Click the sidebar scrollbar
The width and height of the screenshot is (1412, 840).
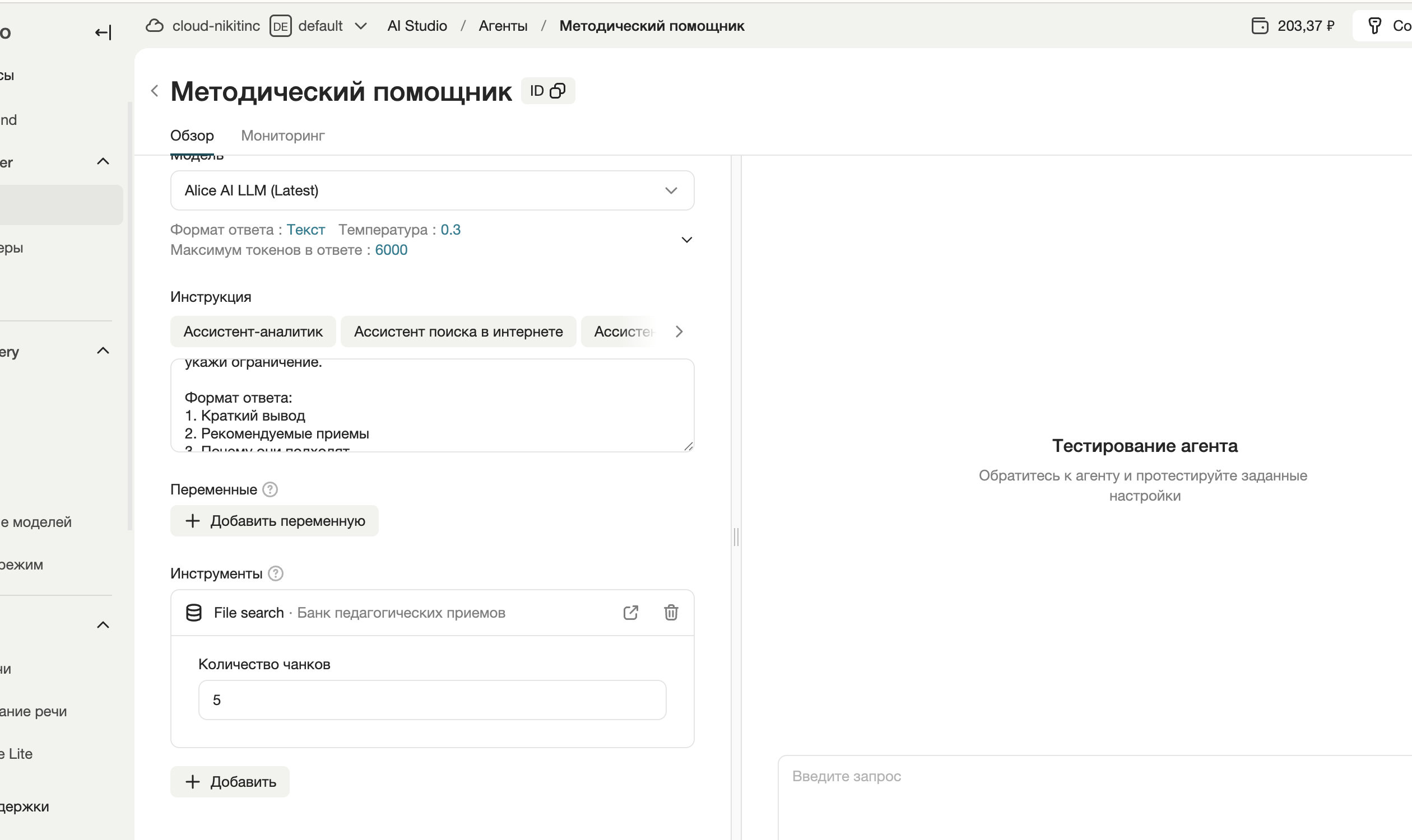click(129, 316)
